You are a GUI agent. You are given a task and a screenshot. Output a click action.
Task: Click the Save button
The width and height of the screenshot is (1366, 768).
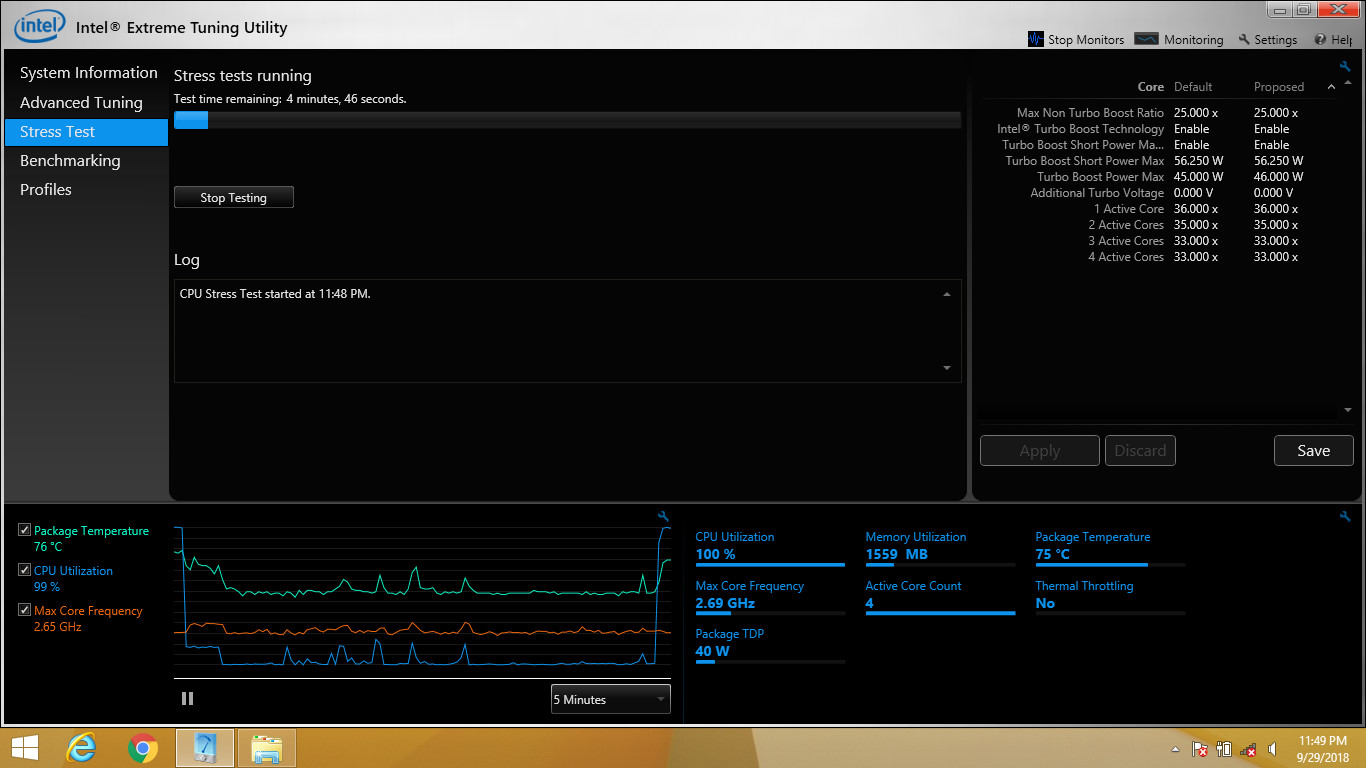point(1314,450)
